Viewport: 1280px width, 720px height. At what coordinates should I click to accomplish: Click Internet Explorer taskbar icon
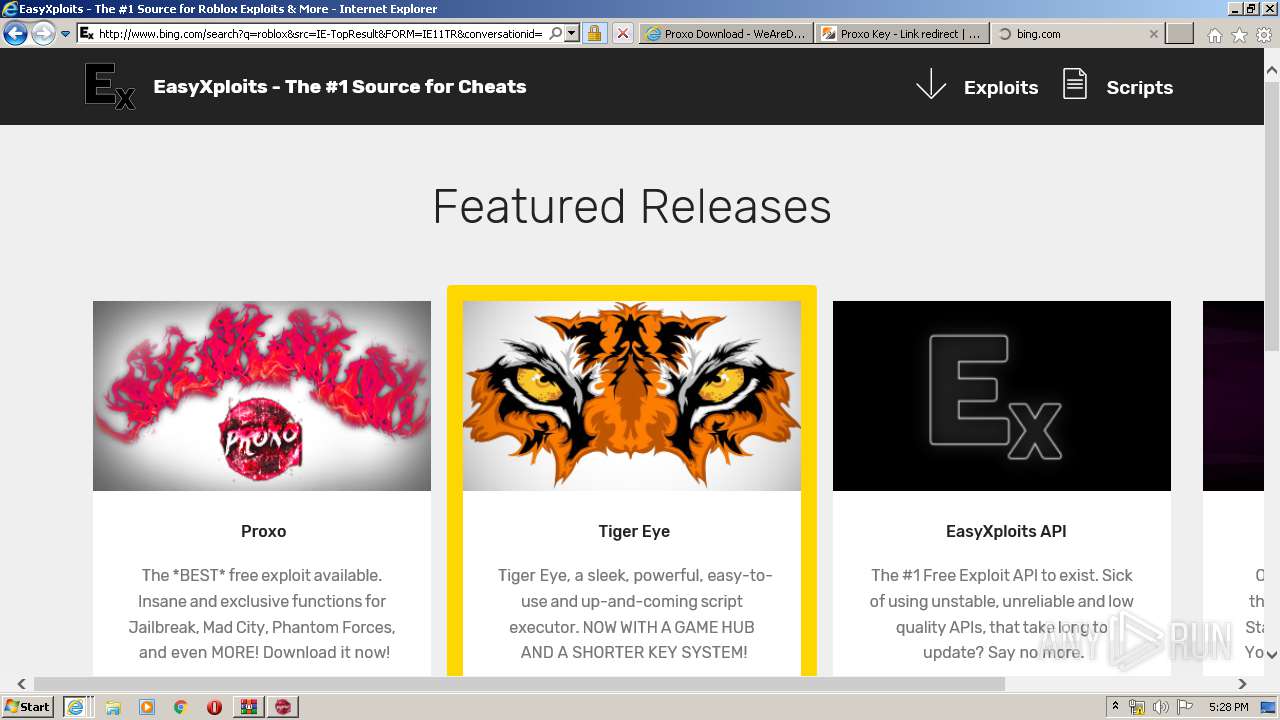point(75,706)
